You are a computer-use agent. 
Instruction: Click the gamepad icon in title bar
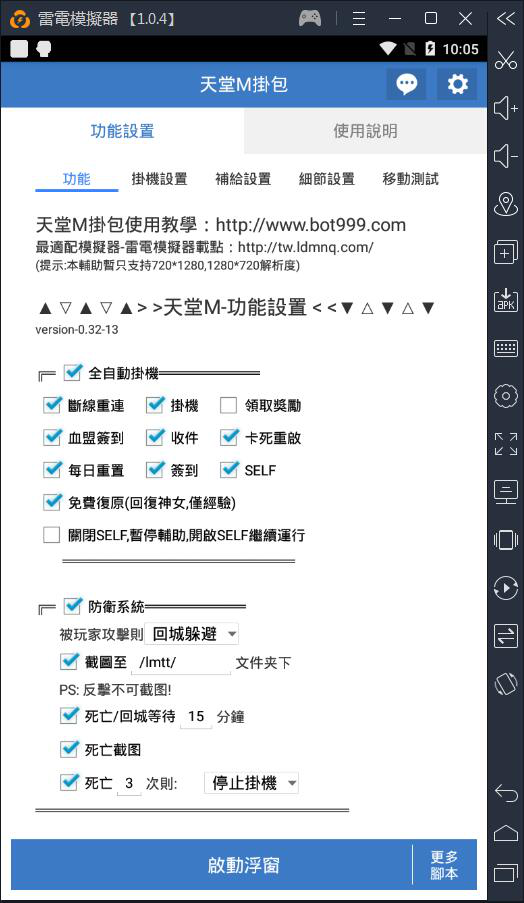coord(310,18)
